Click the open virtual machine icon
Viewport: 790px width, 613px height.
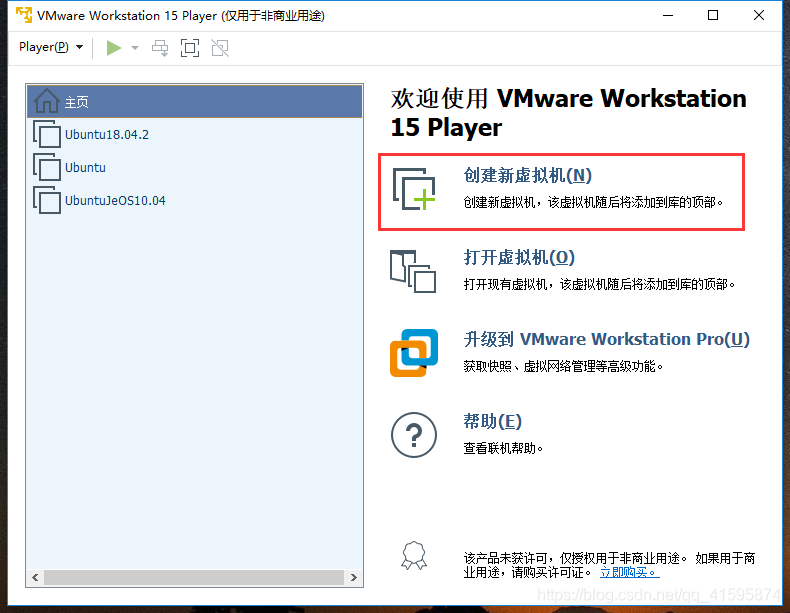coord(413,271)
